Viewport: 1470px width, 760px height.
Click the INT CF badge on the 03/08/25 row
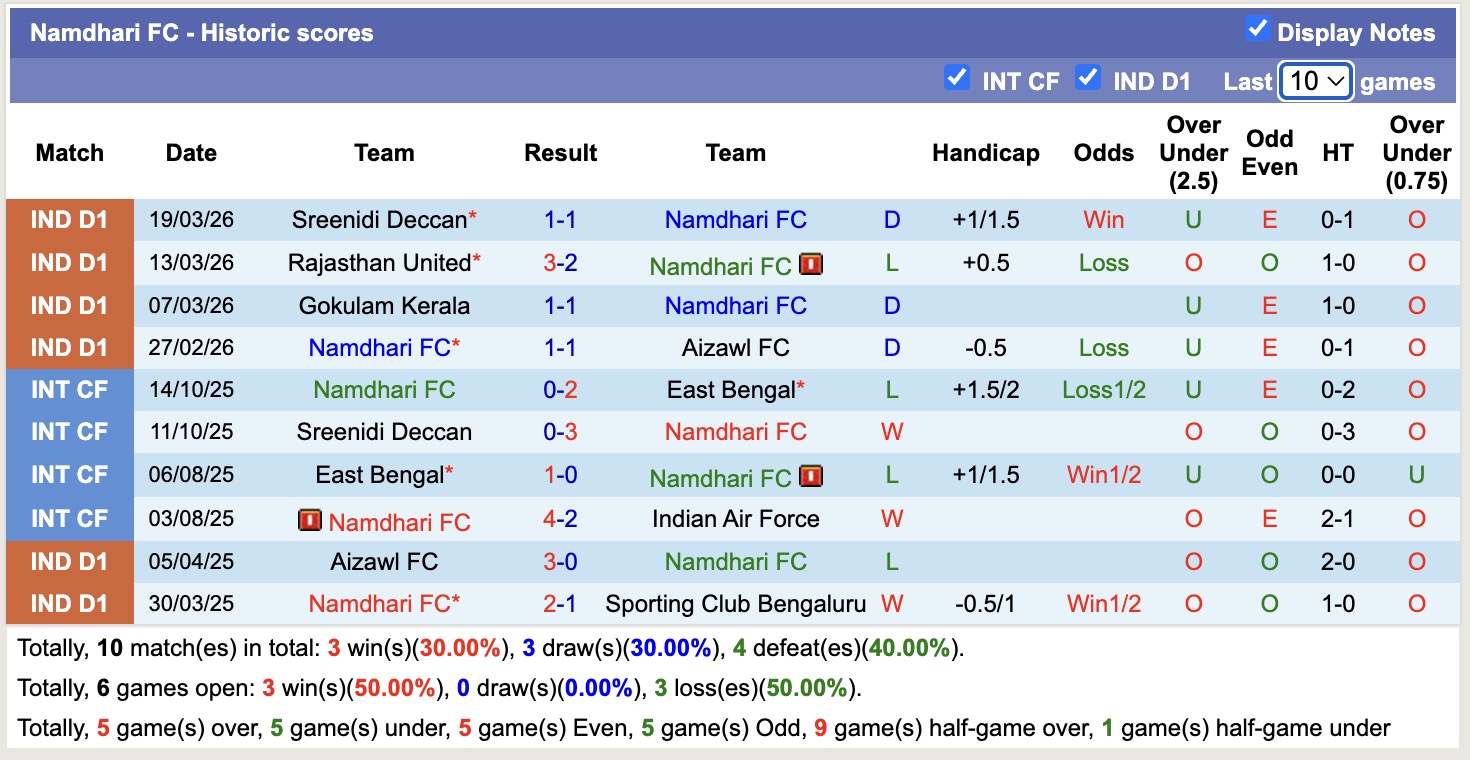click(x=69, y=519)
